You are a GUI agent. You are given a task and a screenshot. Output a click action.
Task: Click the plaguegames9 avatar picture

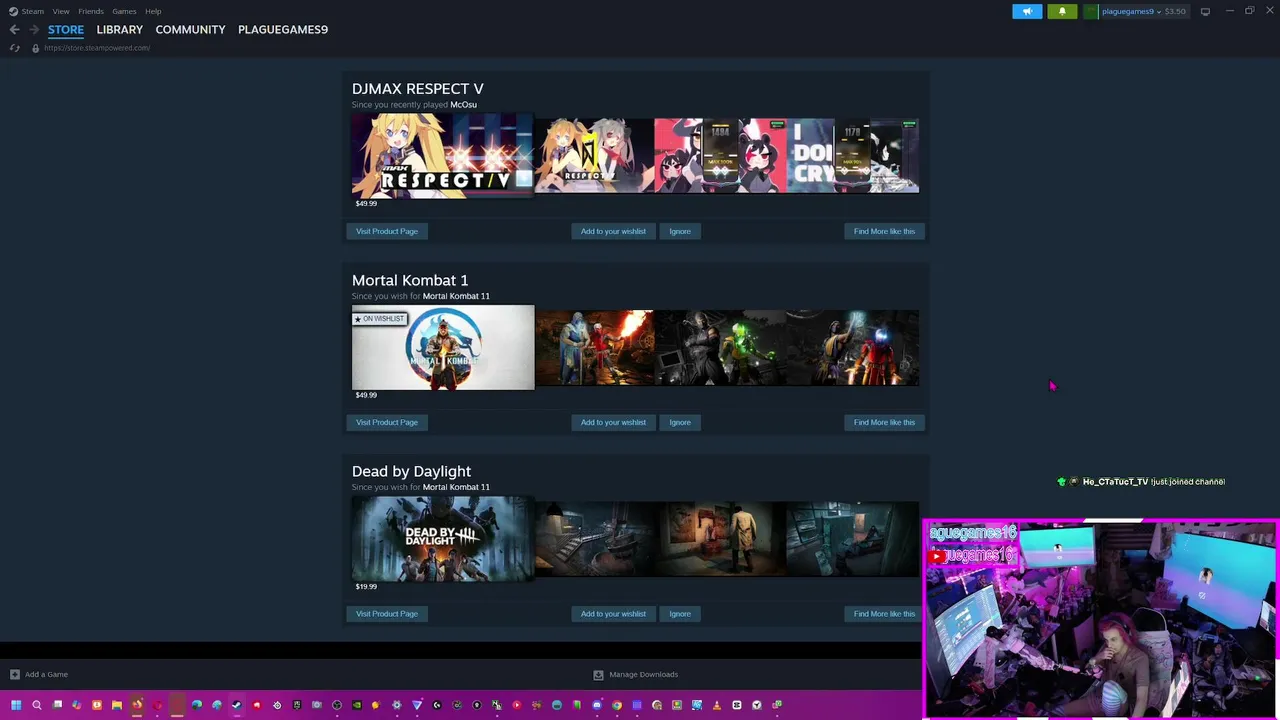(x=1092, y=11)
